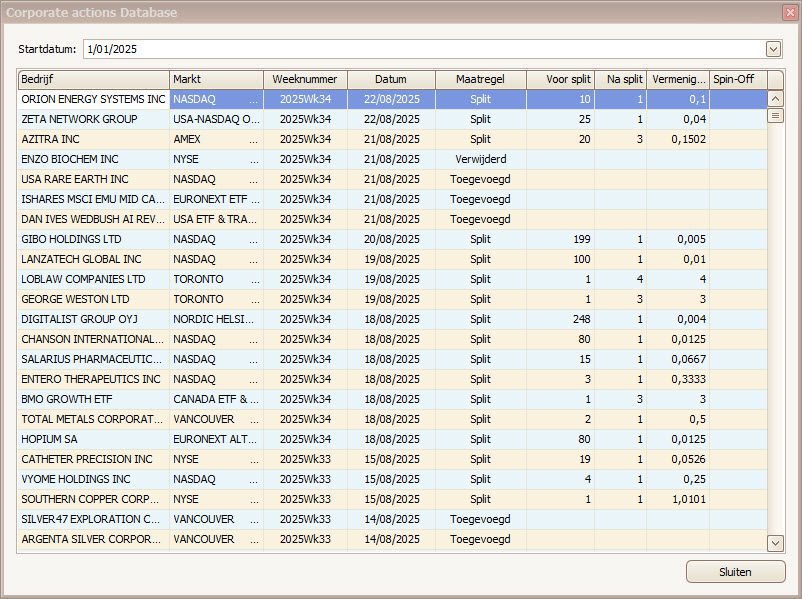Viewport: 802px width, 599px height.
Task: Close the Corporate actions Database window
Action: 789,12
